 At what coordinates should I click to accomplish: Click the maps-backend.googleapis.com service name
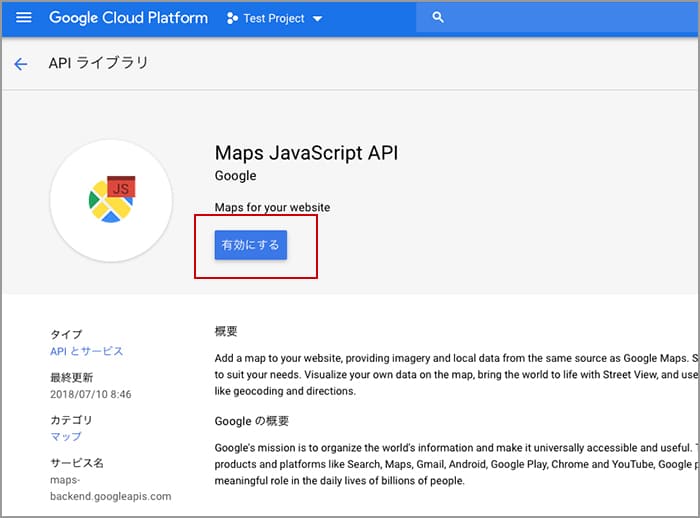[x=110, y=488]
